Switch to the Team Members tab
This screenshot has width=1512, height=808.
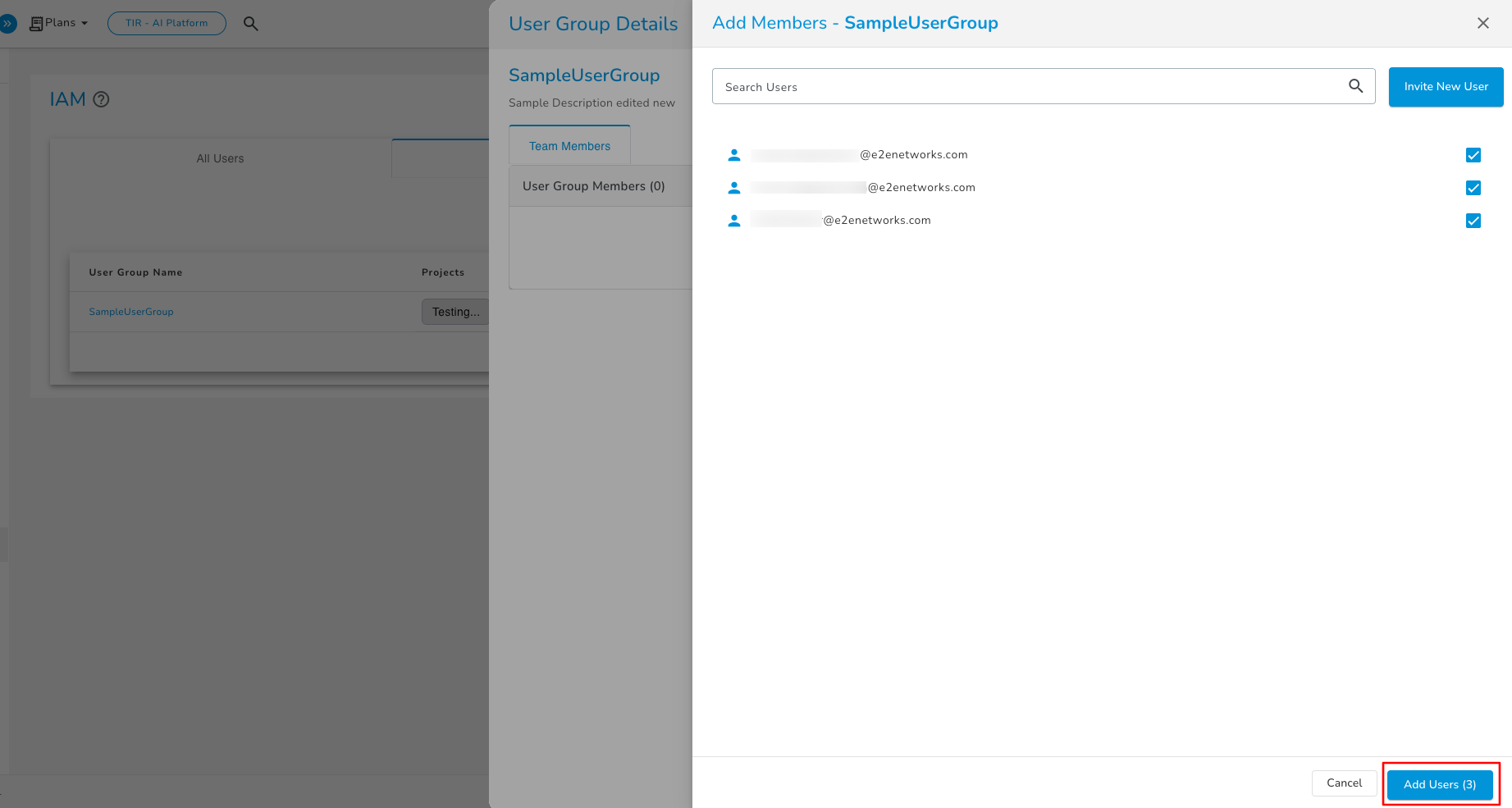pos(569,146)
